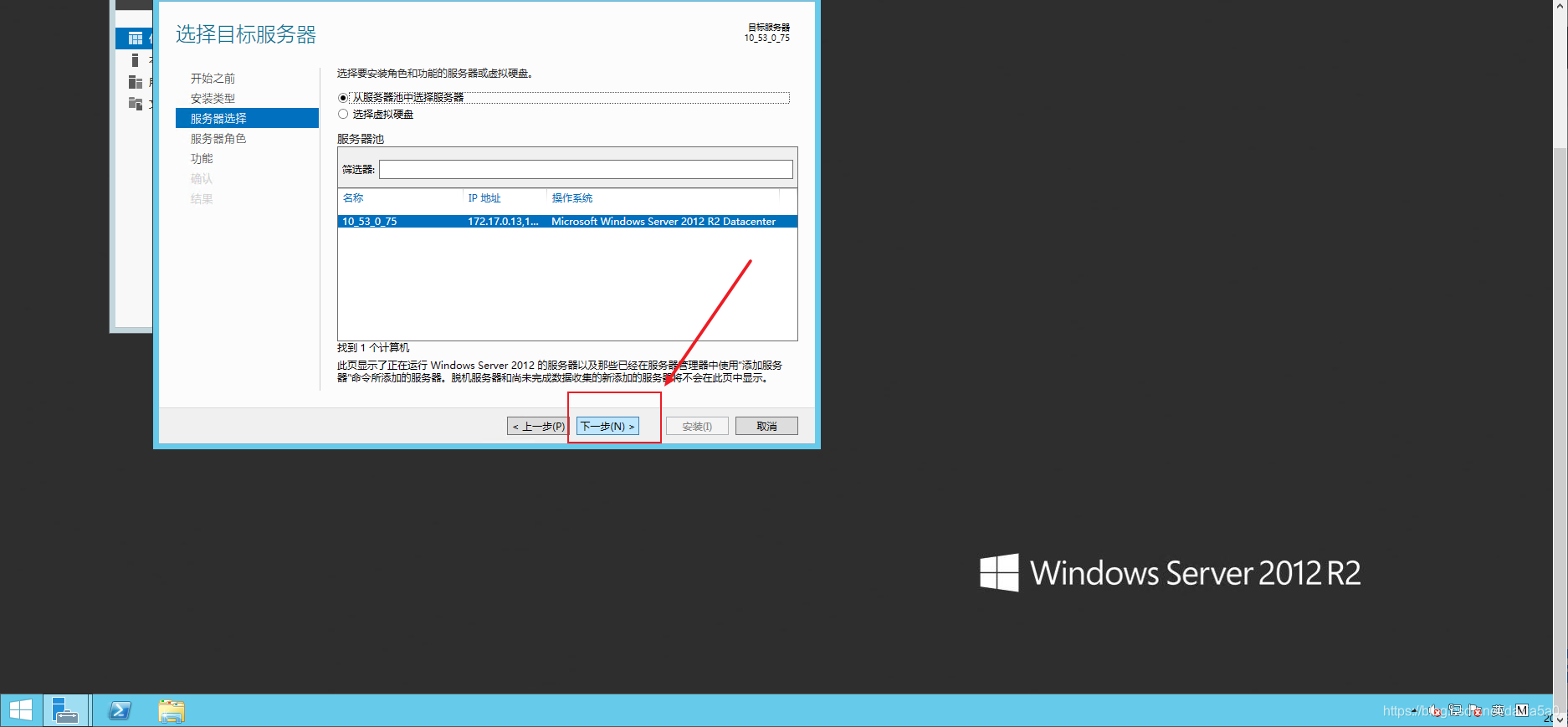Open File Explorer from the taskbar
The image size is (1568, 727).
click(172, 710)
